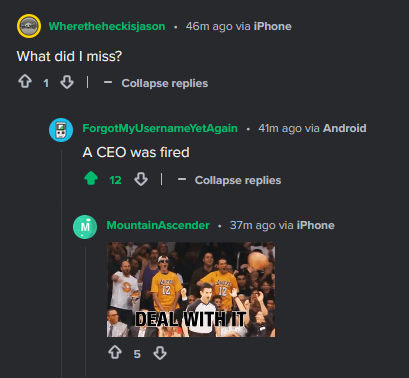Click the thread line under ForgotMyUsernameYetAgain's avatar
This screenshot has height=378, width=409.
(x=61, y=264)
